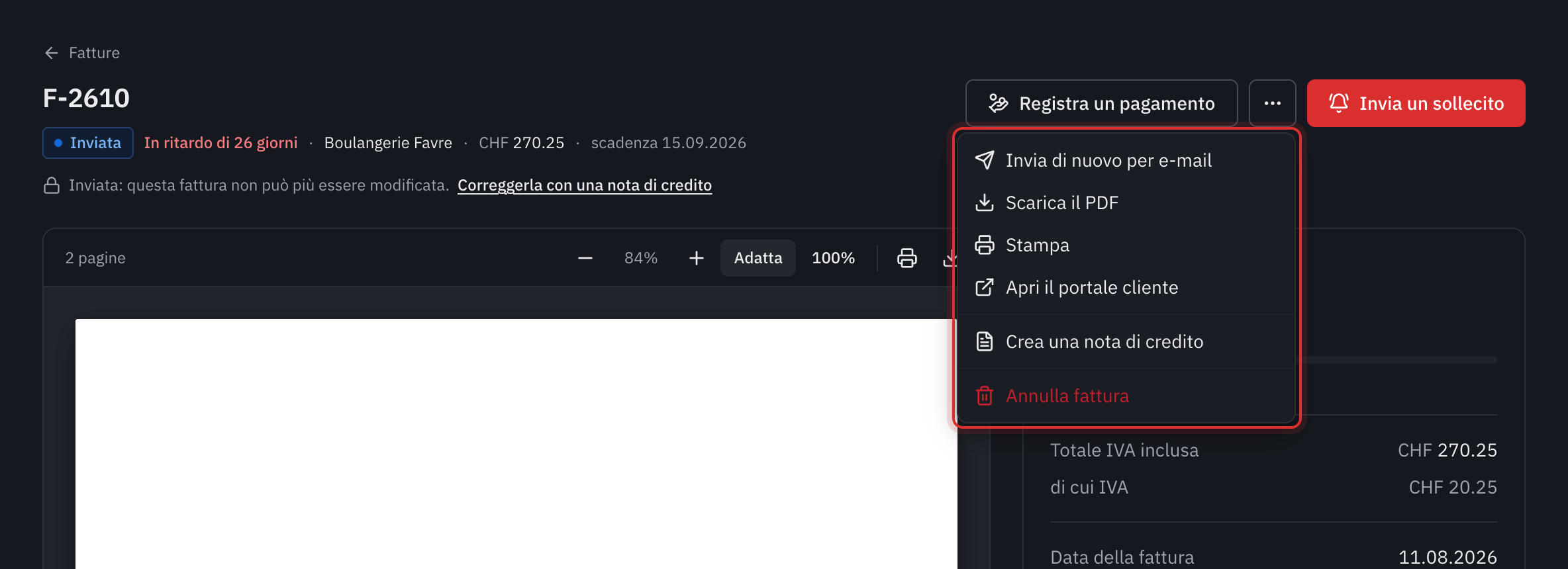Viewport: 1568px width, 569px height.
Task: Click the 2 pagine label
Action: (95, 258)
